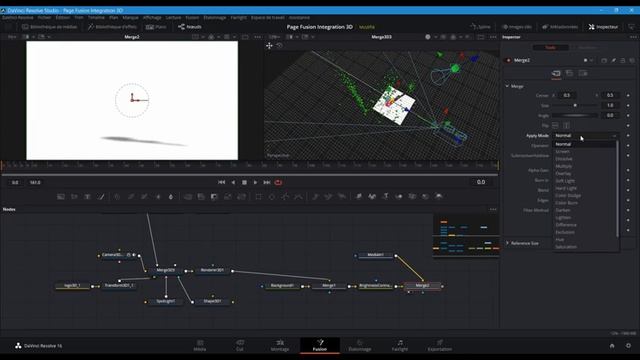Add a Blur node (droplet icon)
Screen dimensions: 640x360
(171, 197)
